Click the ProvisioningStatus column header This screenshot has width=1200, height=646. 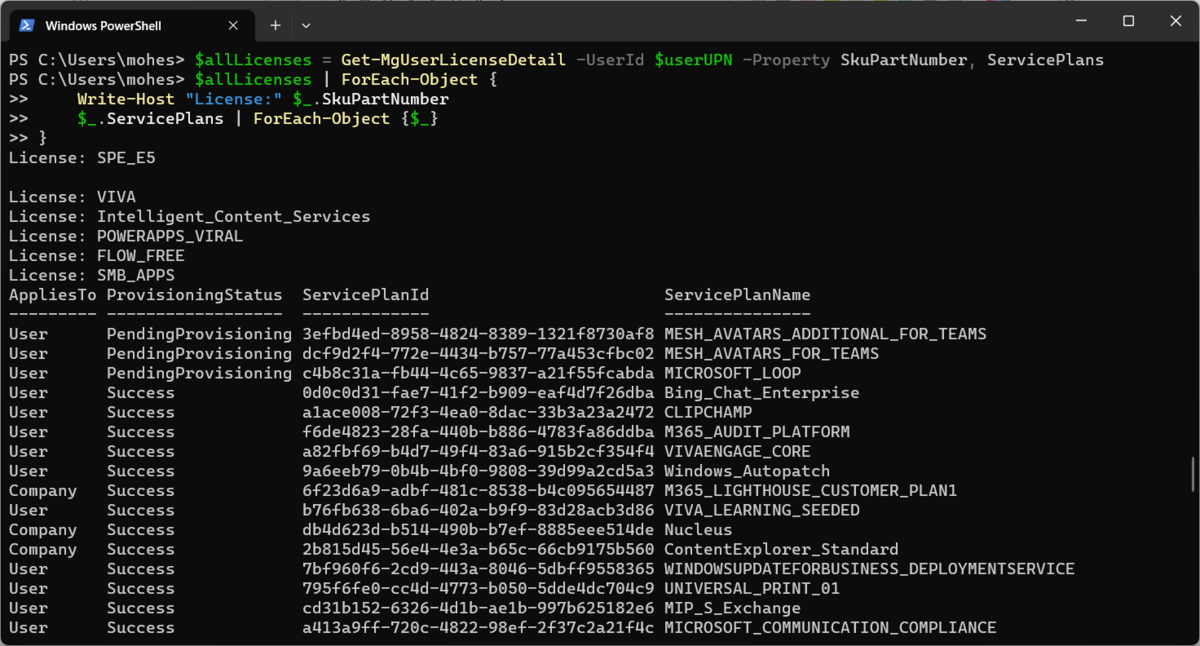pos(194,295)
